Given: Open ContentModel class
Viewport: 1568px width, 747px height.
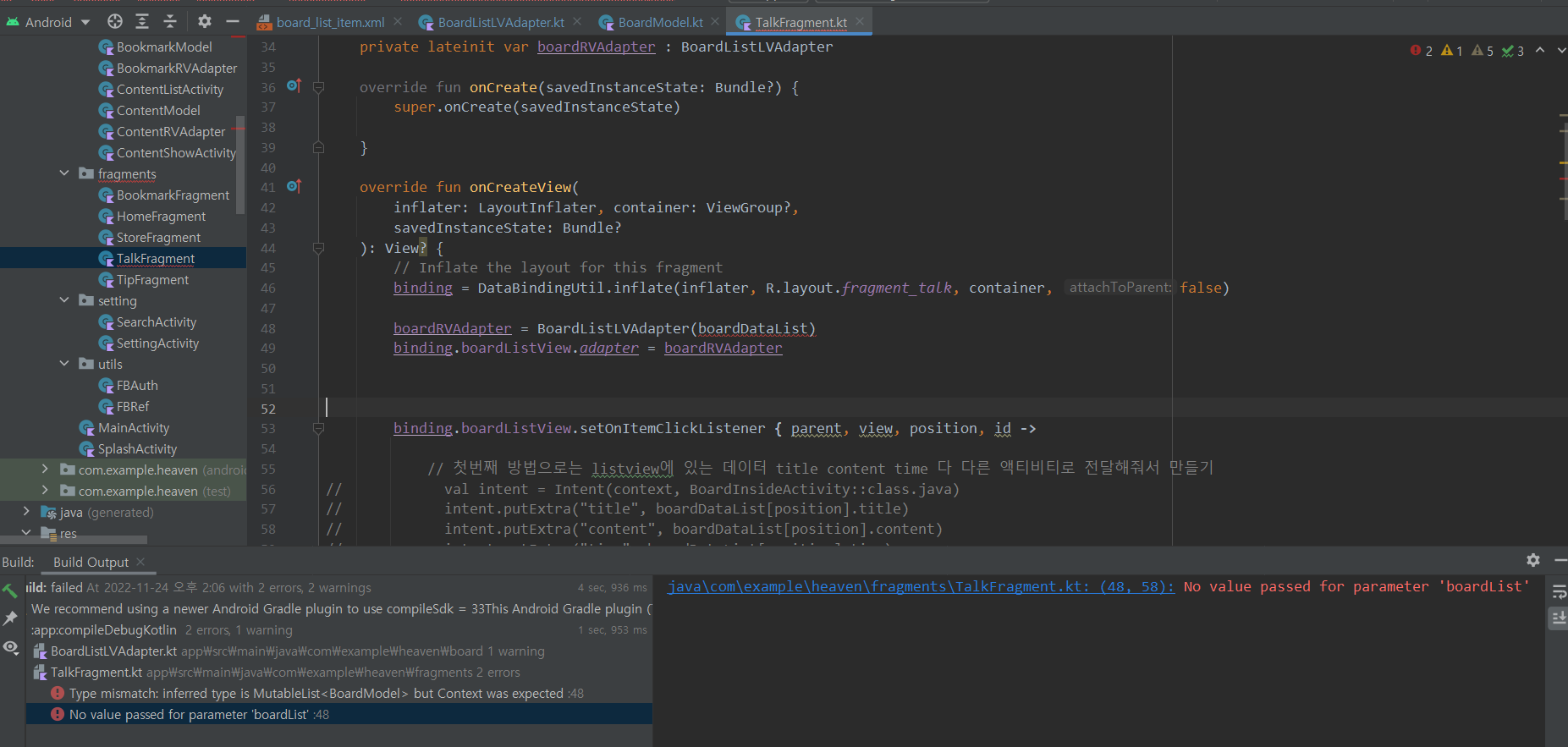Looking at the screenshot, I should click(x=158, y=110).
